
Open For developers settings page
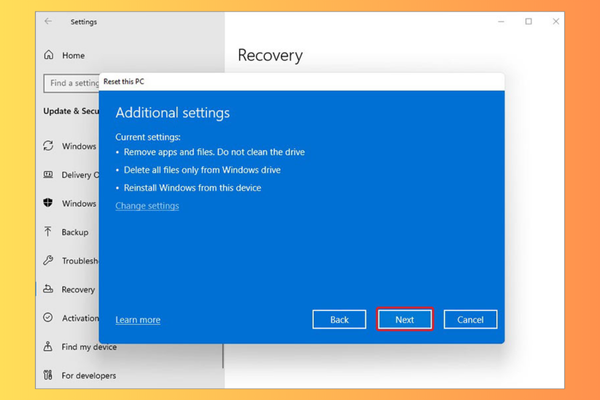89,376
